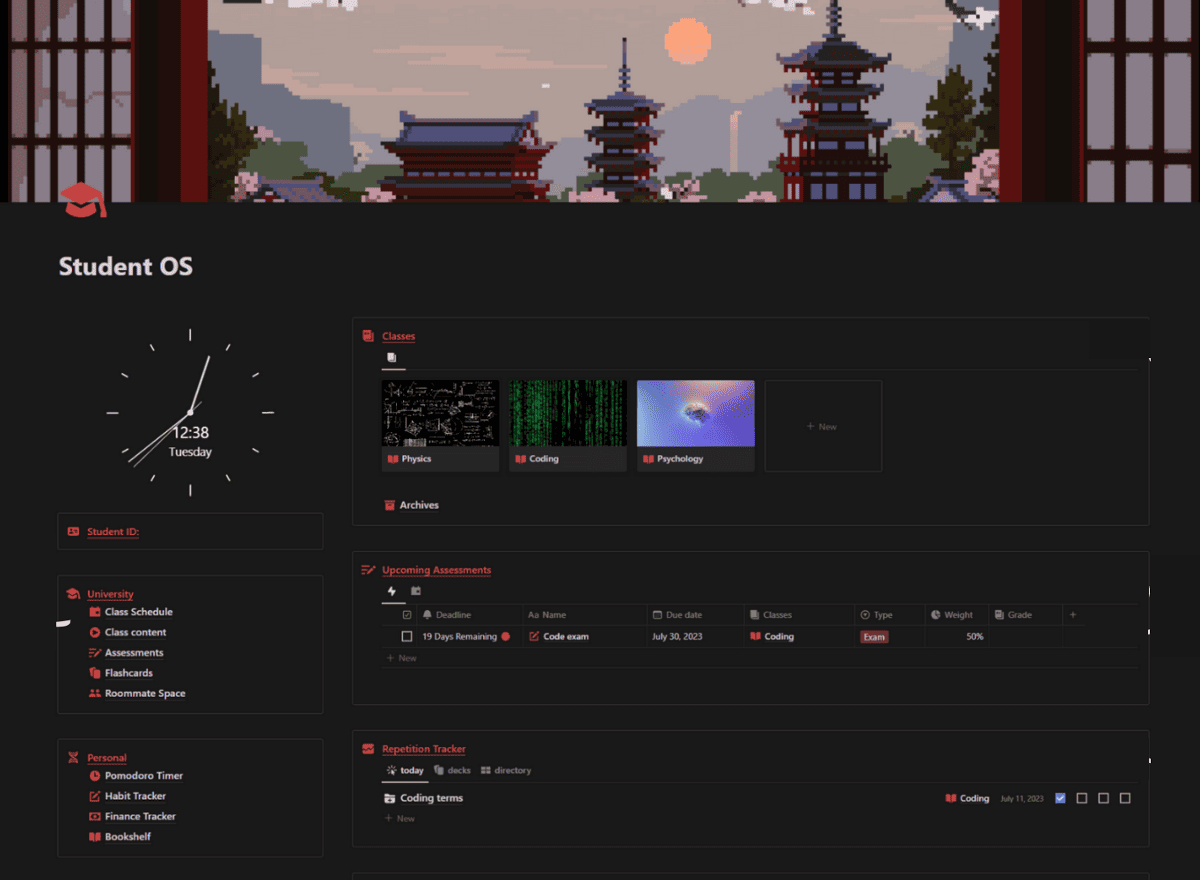Click the Bookshelf book icon
The height and width of the screenshot is (880, 1200).
click(95, 837)
